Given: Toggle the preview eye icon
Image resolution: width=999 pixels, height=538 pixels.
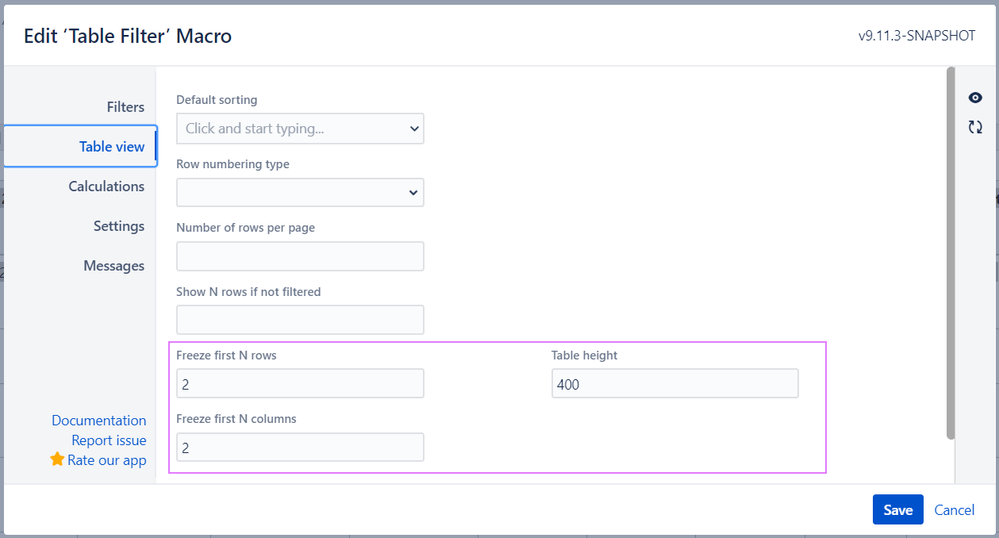Looking at the screenshot, I should pyautogui.click(x=975, y=98).
